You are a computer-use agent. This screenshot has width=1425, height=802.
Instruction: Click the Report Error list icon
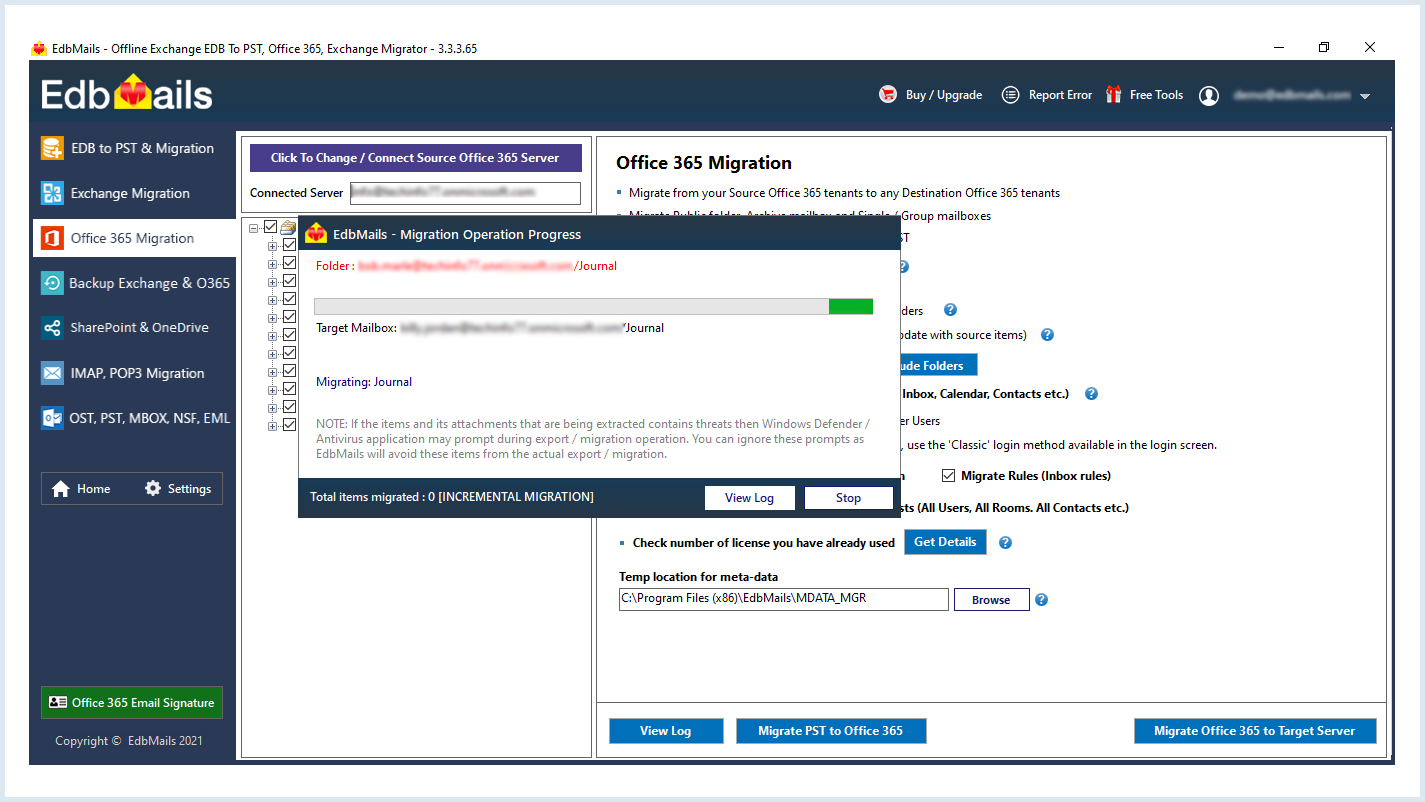pyautogui.click(x=1011, y=95)
